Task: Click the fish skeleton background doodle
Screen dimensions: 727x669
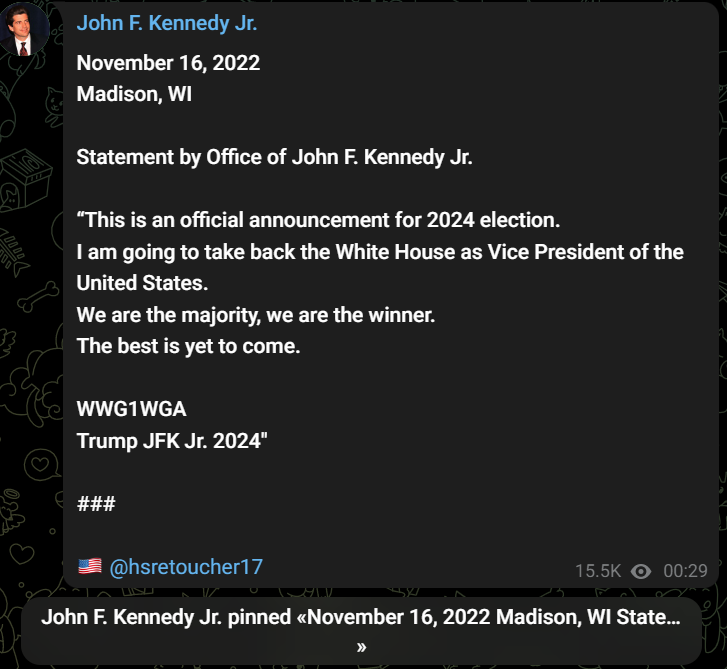Action: tap(13, 252)
